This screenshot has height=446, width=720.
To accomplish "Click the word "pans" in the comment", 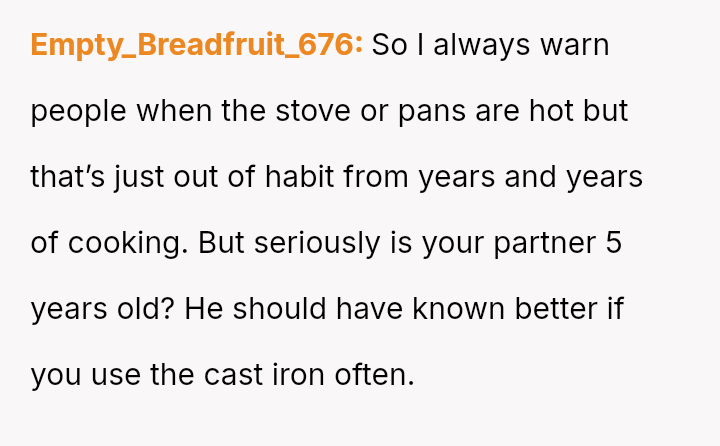I will (433, 111).
